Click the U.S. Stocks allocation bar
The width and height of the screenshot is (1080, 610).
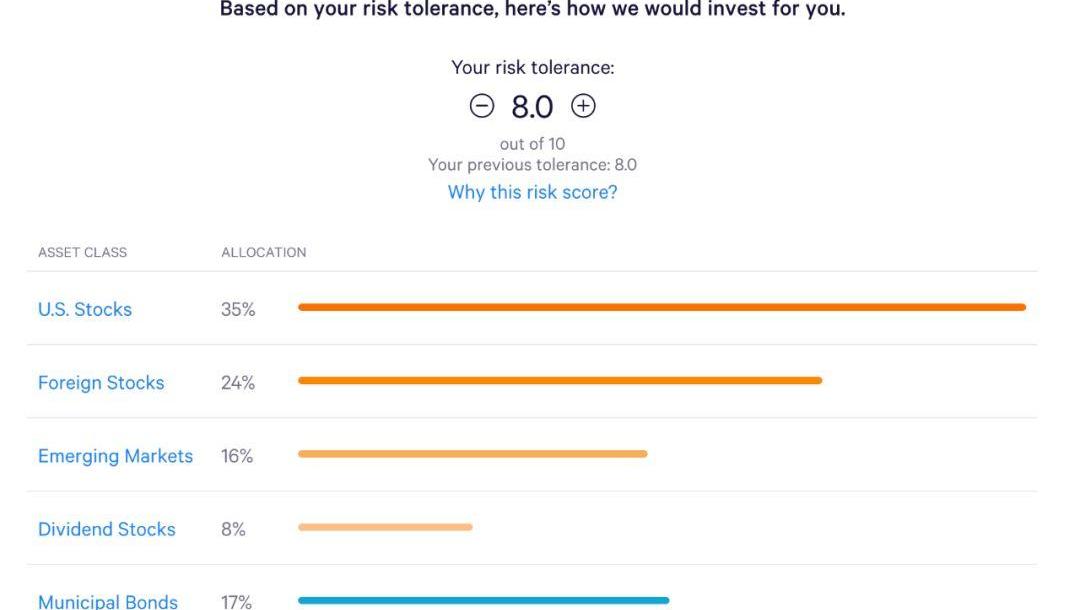tap(661, 307)
